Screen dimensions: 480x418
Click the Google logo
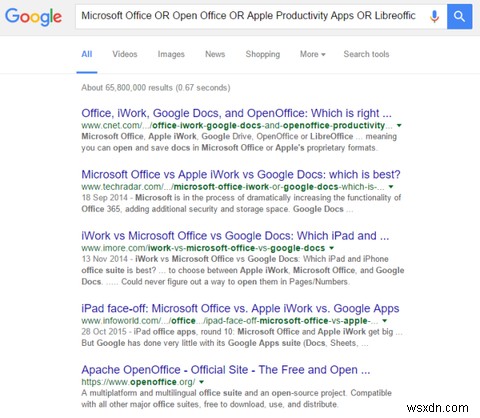click(x=33, y=17)
